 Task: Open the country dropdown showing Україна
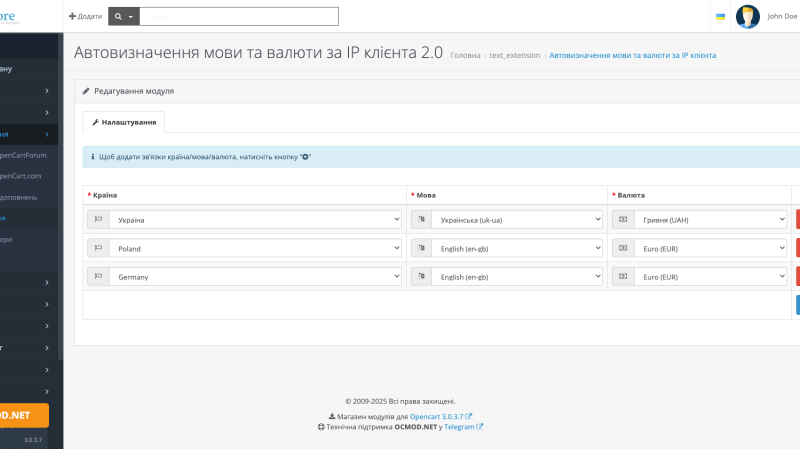(x=255, y=219)
